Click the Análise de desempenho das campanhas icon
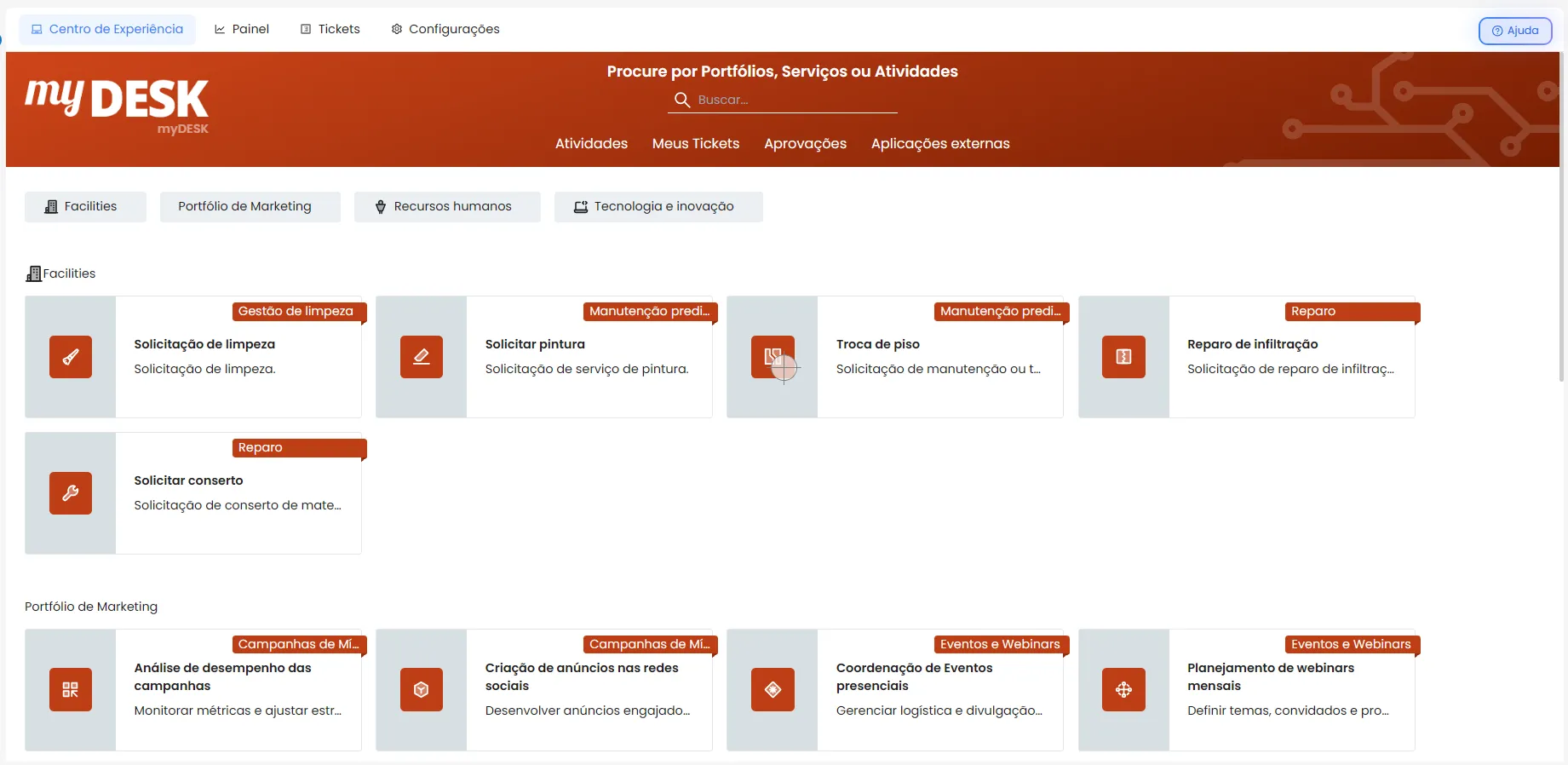Screen dimensions: 1568x765 click(x=71, y=690)
